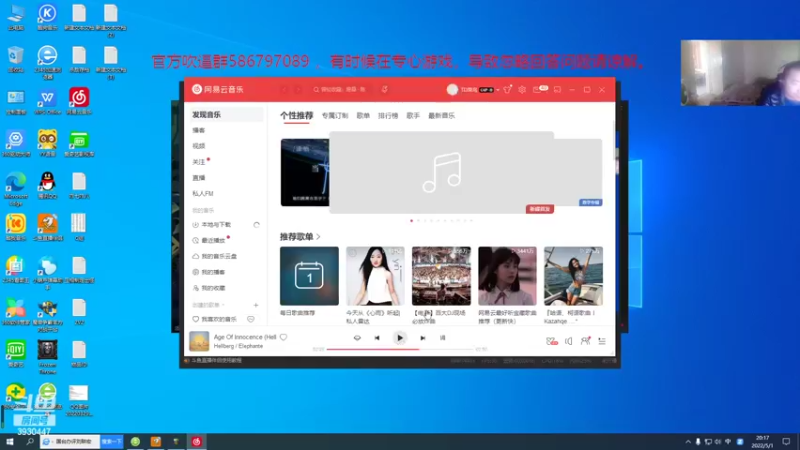Screen dimensions: 800x450
Task: Show lyrics with the 词 icon
Action: pyautogui.click(x=442, y=338)
